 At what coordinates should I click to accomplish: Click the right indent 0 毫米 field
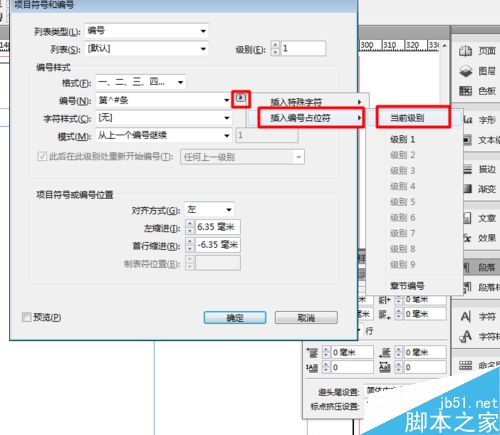tap(425, 300)
